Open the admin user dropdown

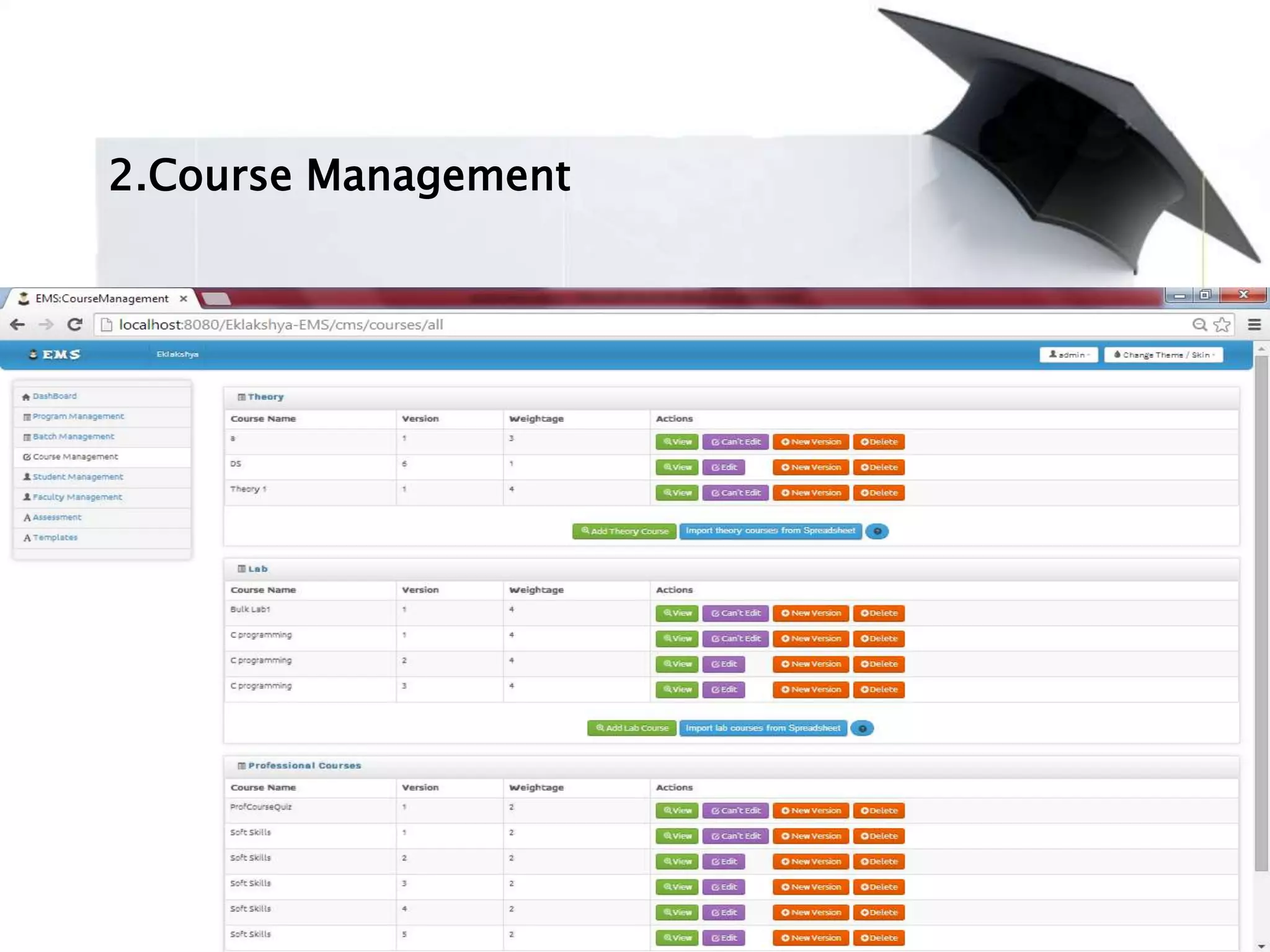(1068, 355)
